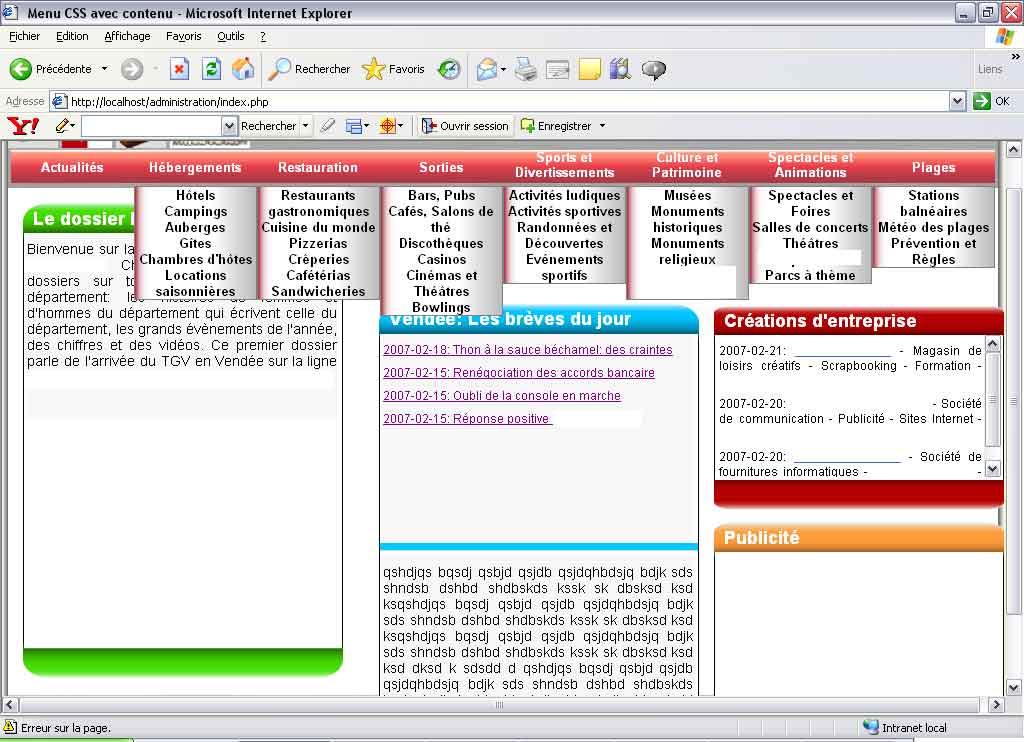
Task: Refresh the page with green arrows icon
Action: 212,69
